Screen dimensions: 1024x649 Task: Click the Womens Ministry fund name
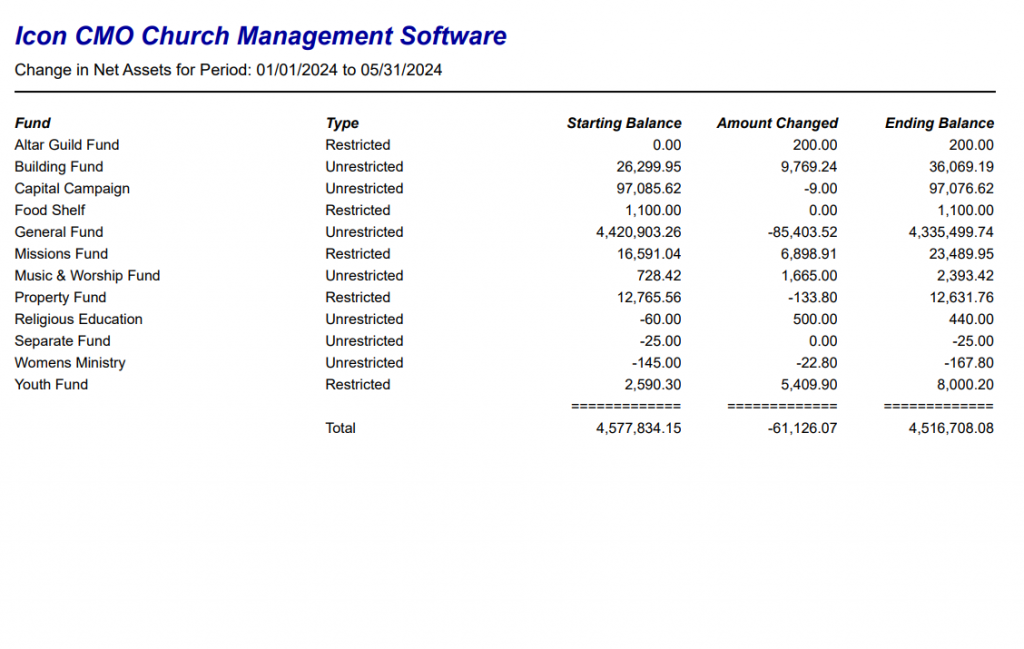point(70,363)
